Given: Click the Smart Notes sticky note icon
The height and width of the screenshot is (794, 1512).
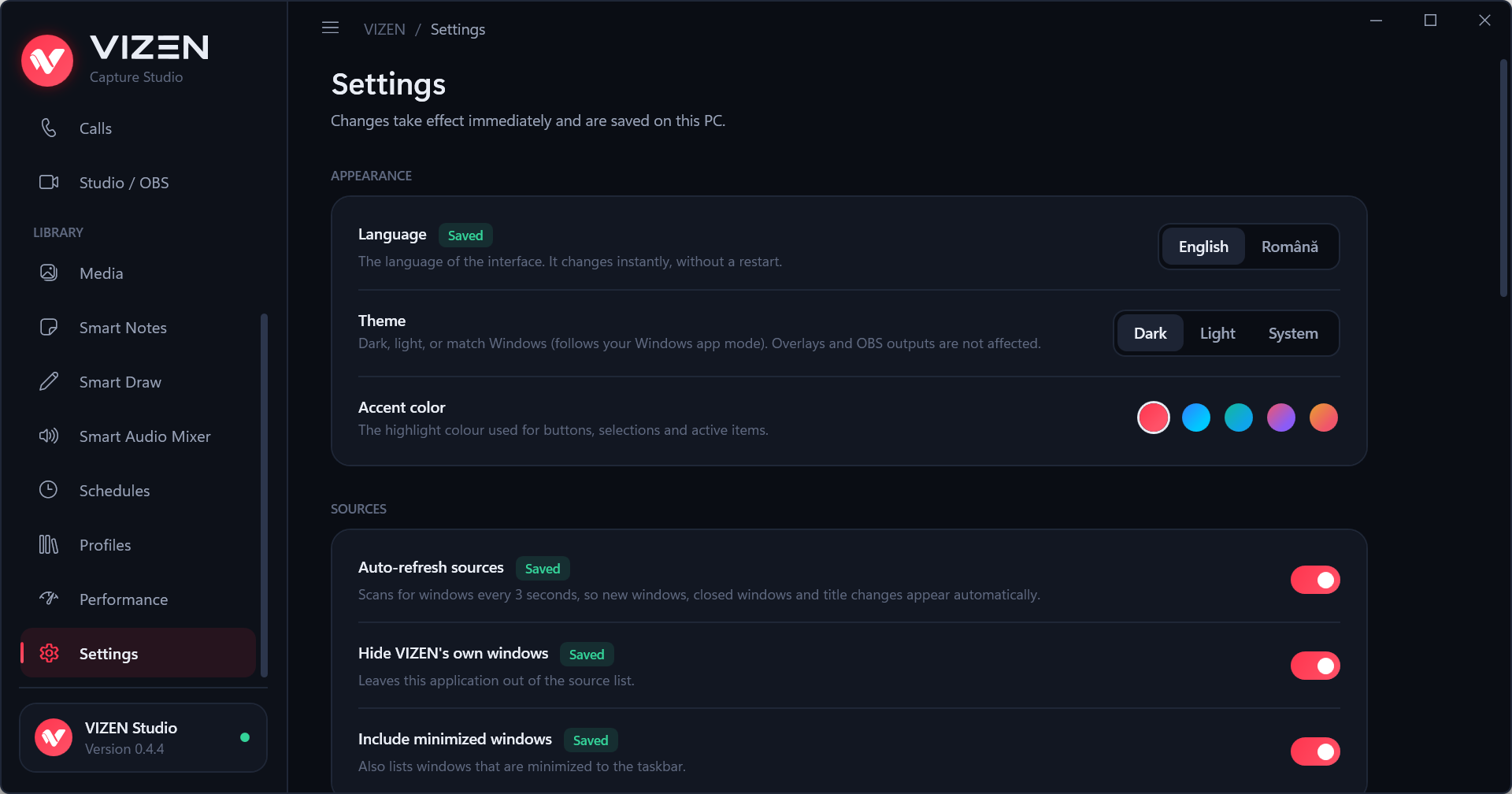Looking at the screenshot, I should coord(49,327).
